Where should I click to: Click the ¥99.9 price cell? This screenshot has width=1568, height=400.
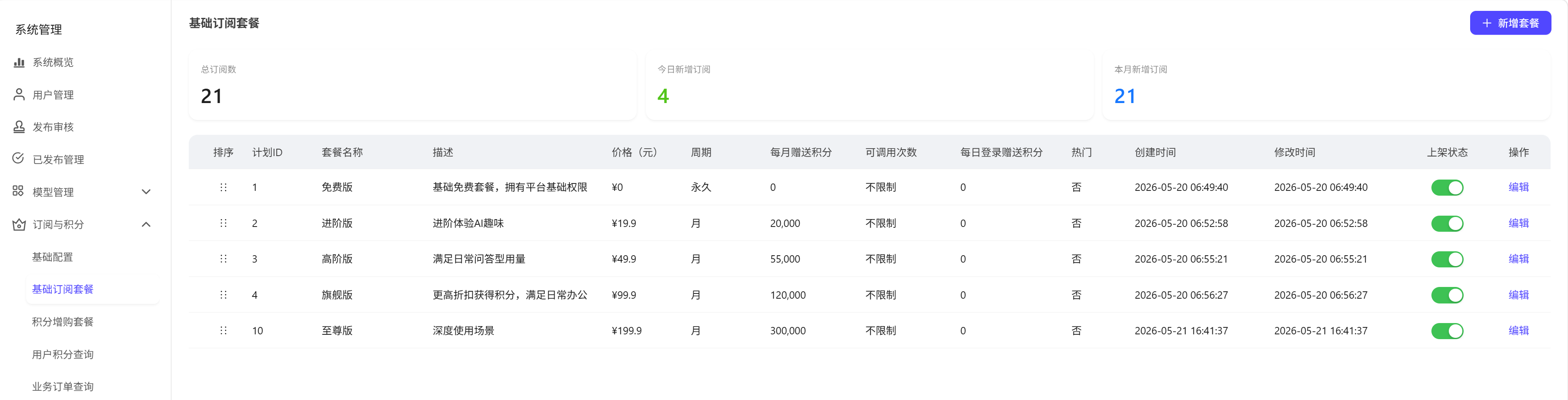point(624,295)
